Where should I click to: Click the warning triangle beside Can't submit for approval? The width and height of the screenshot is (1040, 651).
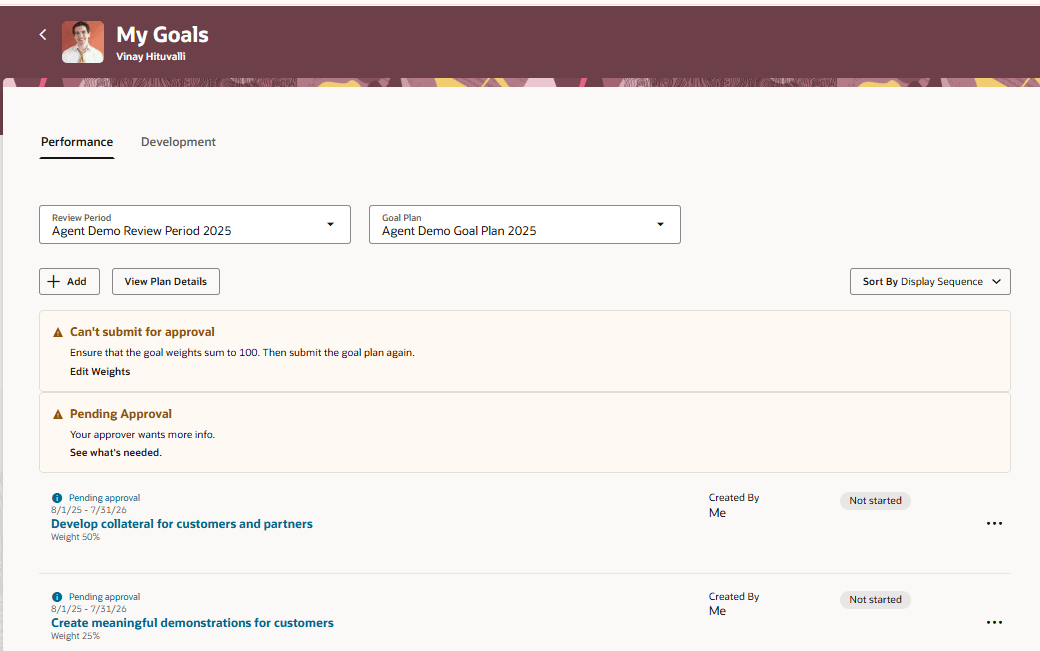tap(57, 331)
